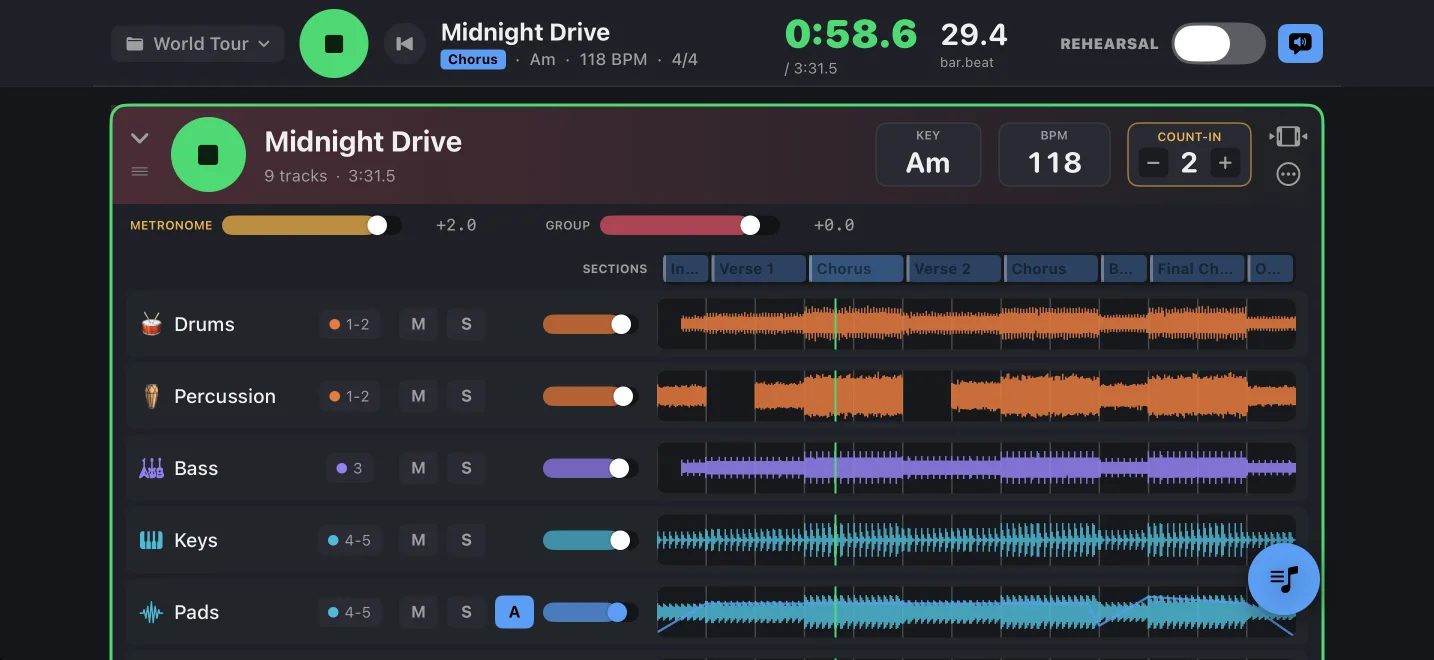Open the BPM 118 field
This screenshot has height=660, width=1434.
[x=1054, y=154]
